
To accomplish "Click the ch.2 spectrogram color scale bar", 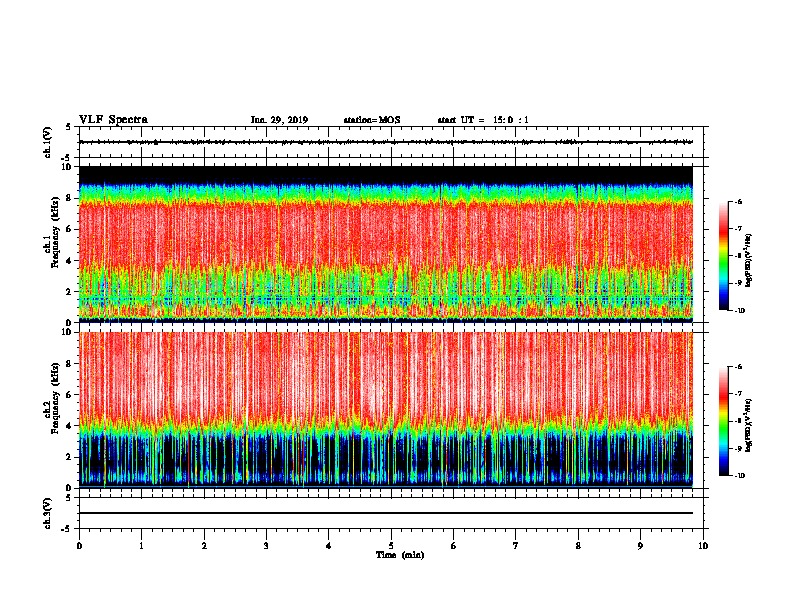I will pyautogui.click(x=724, y=421).
